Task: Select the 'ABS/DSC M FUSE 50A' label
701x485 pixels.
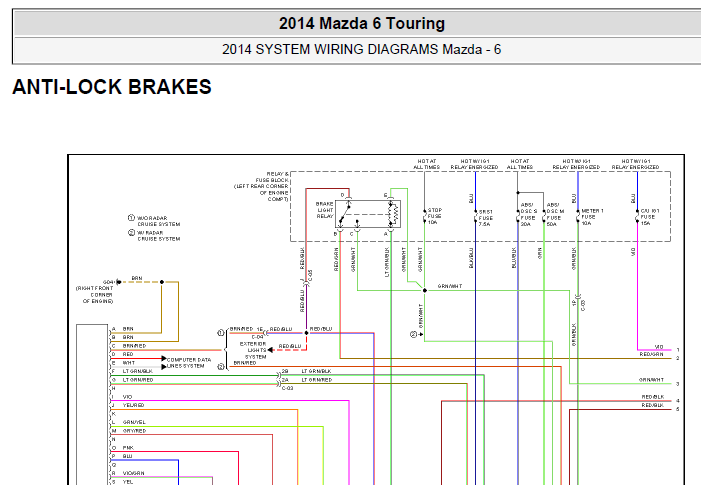Action: [x=555, y=215]
